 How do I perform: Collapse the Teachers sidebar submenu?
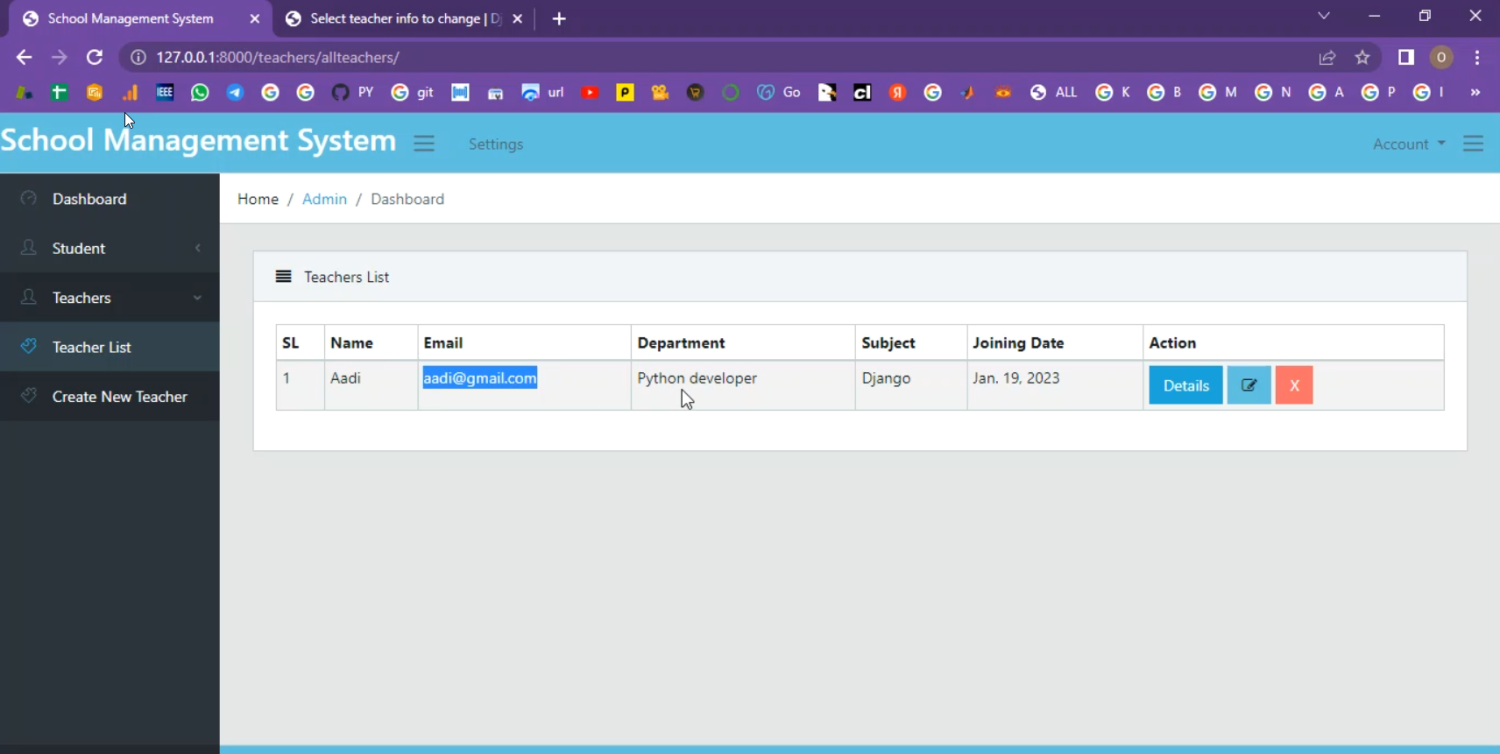click(x=110, y=298)
